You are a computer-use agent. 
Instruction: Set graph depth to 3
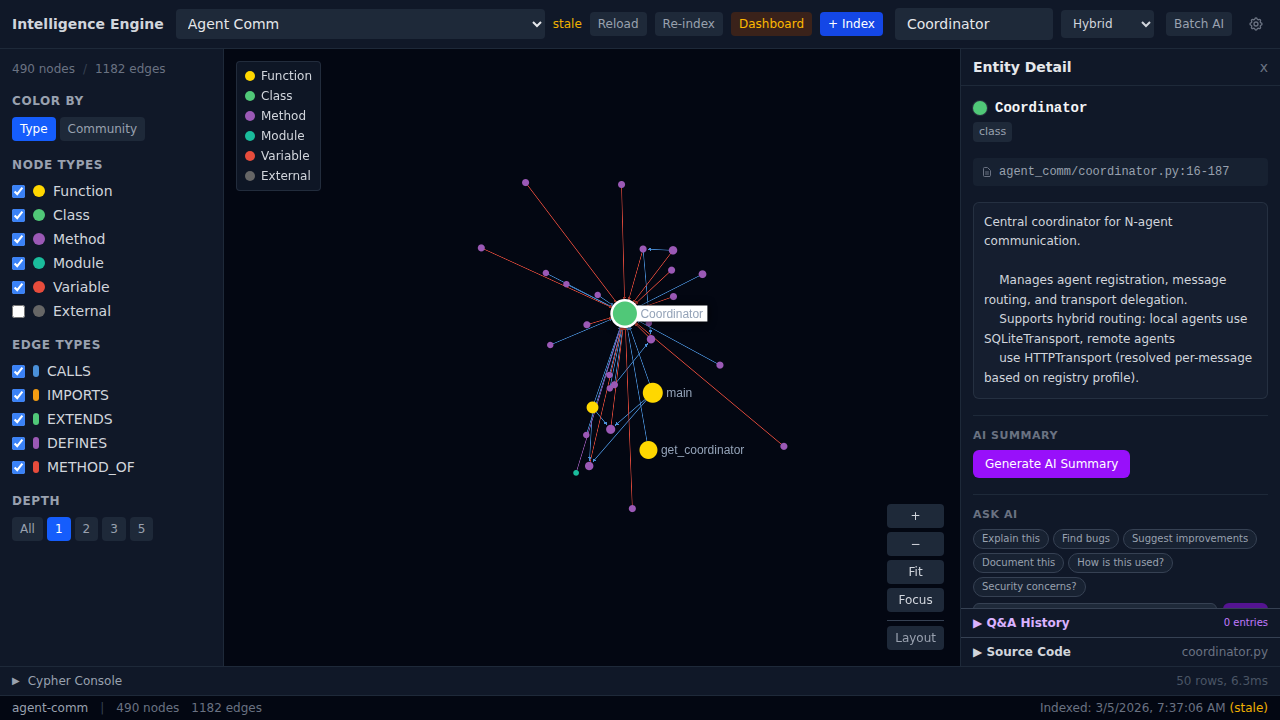point(113,529)
